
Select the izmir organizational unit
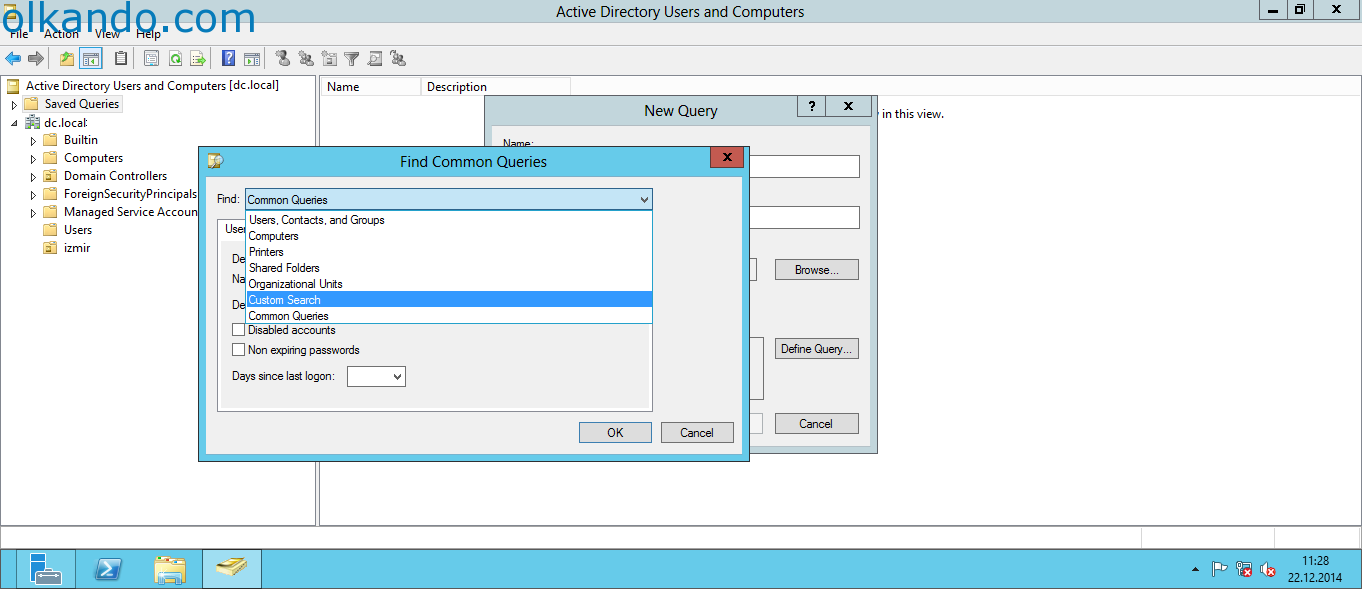[76, 248]
